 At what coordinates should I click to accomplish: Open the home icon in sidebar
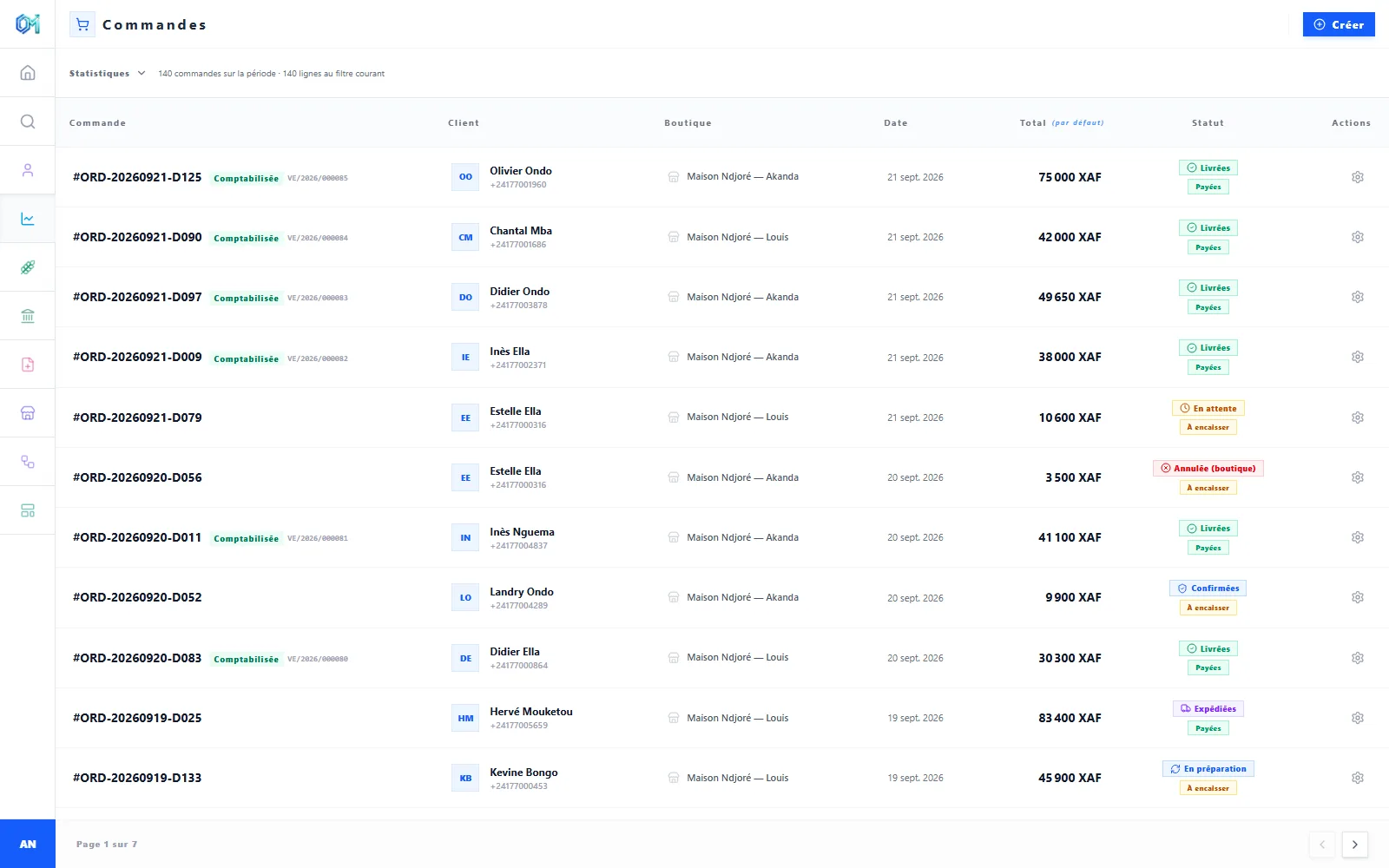click(x=28, y=73)
